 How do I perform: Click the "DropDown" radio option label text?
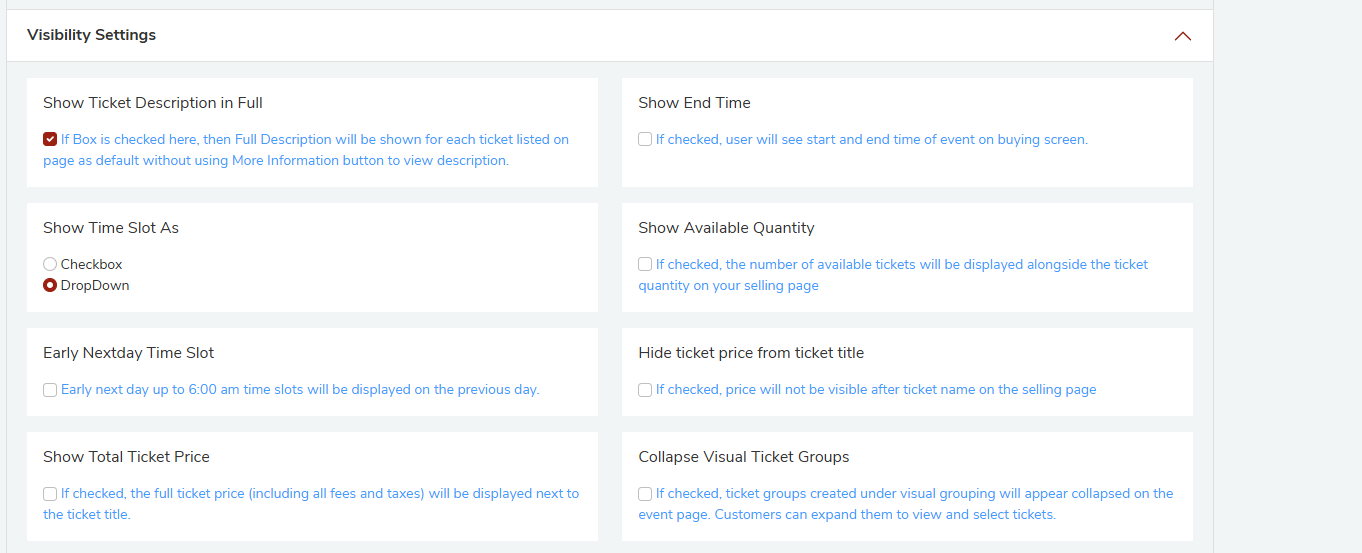95,286
